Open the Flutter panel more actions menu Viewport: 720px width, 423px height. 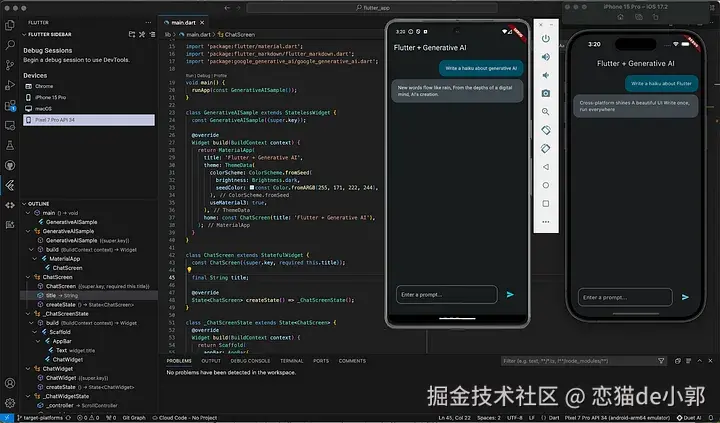point(148,23)
